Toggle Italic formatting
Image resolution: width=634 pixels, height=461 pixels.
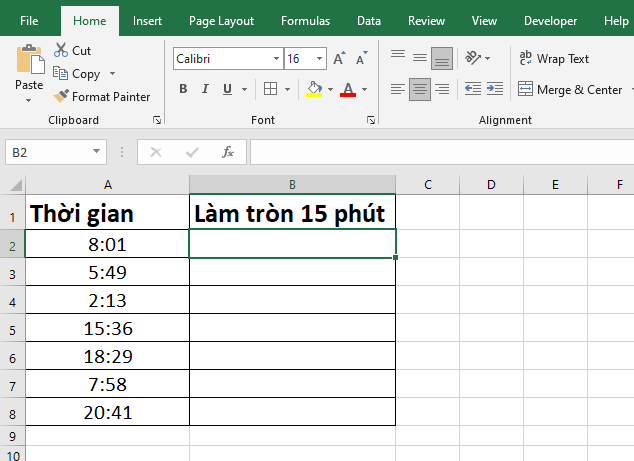click(x=205, y=89)
